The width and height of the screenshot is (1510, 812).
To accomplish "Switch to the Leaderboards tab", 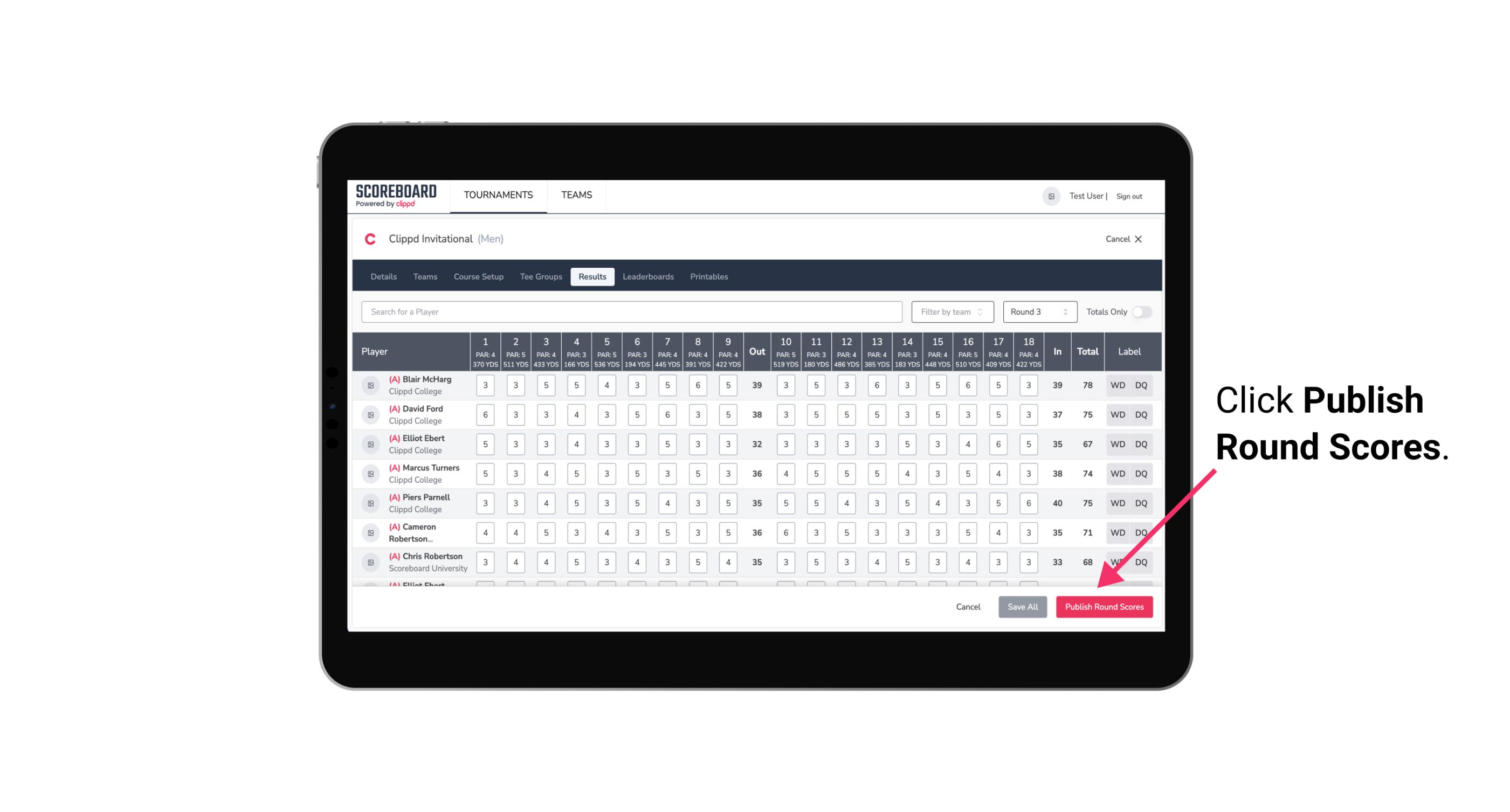I will (x=649, y=277).
